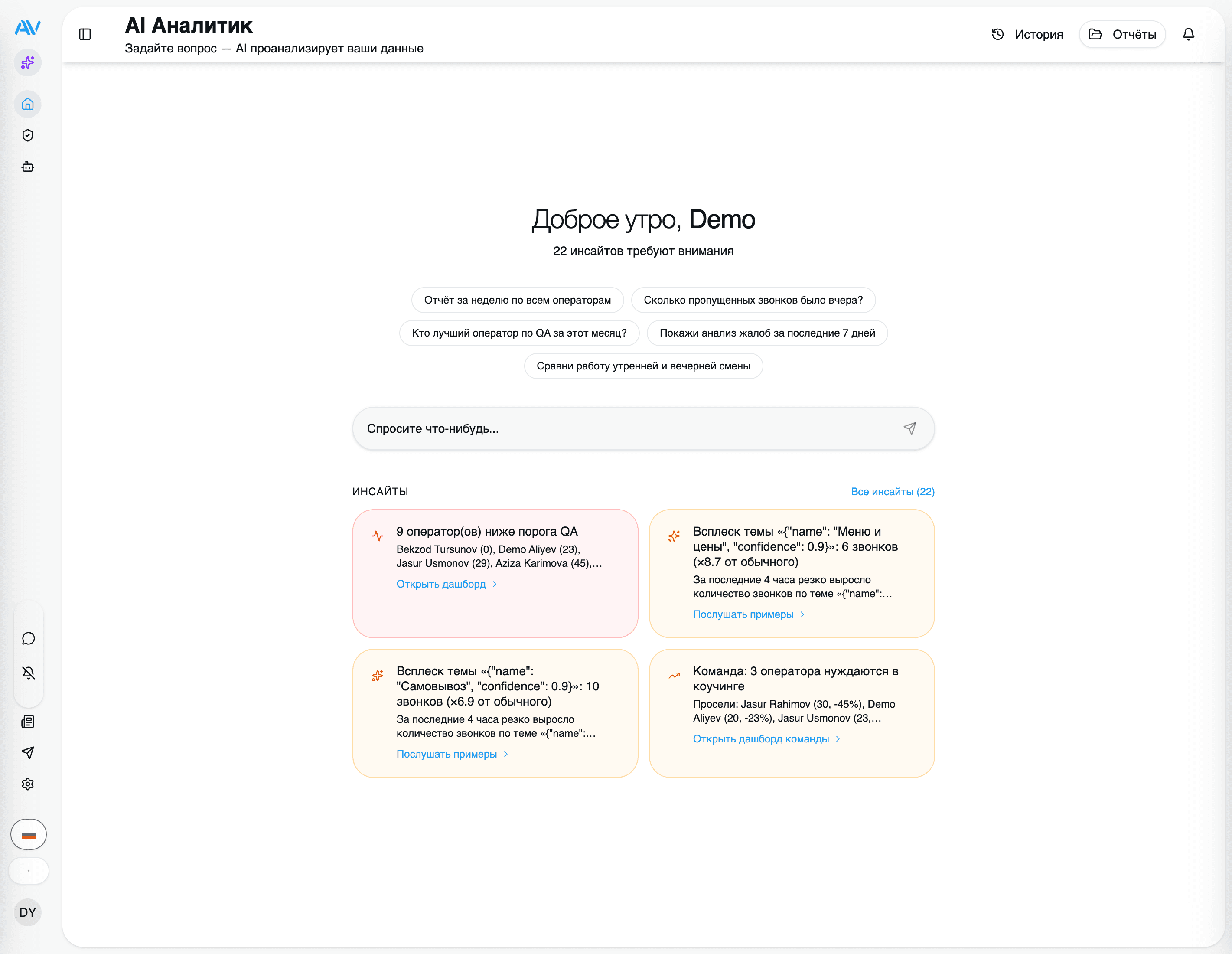
Task: Open '9 оператор(ов) ниже порога QA' card title
Action: coord(487,532)
